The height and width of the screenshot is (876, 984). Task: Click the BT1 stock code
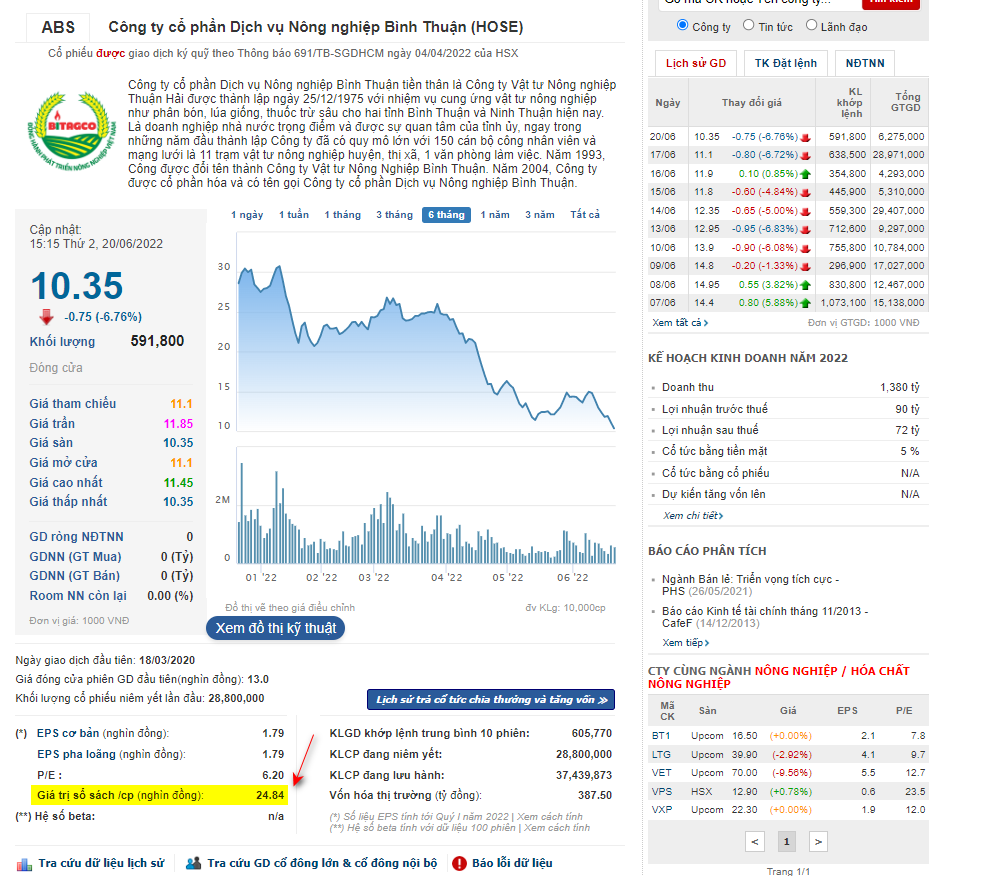pos(661,736)
